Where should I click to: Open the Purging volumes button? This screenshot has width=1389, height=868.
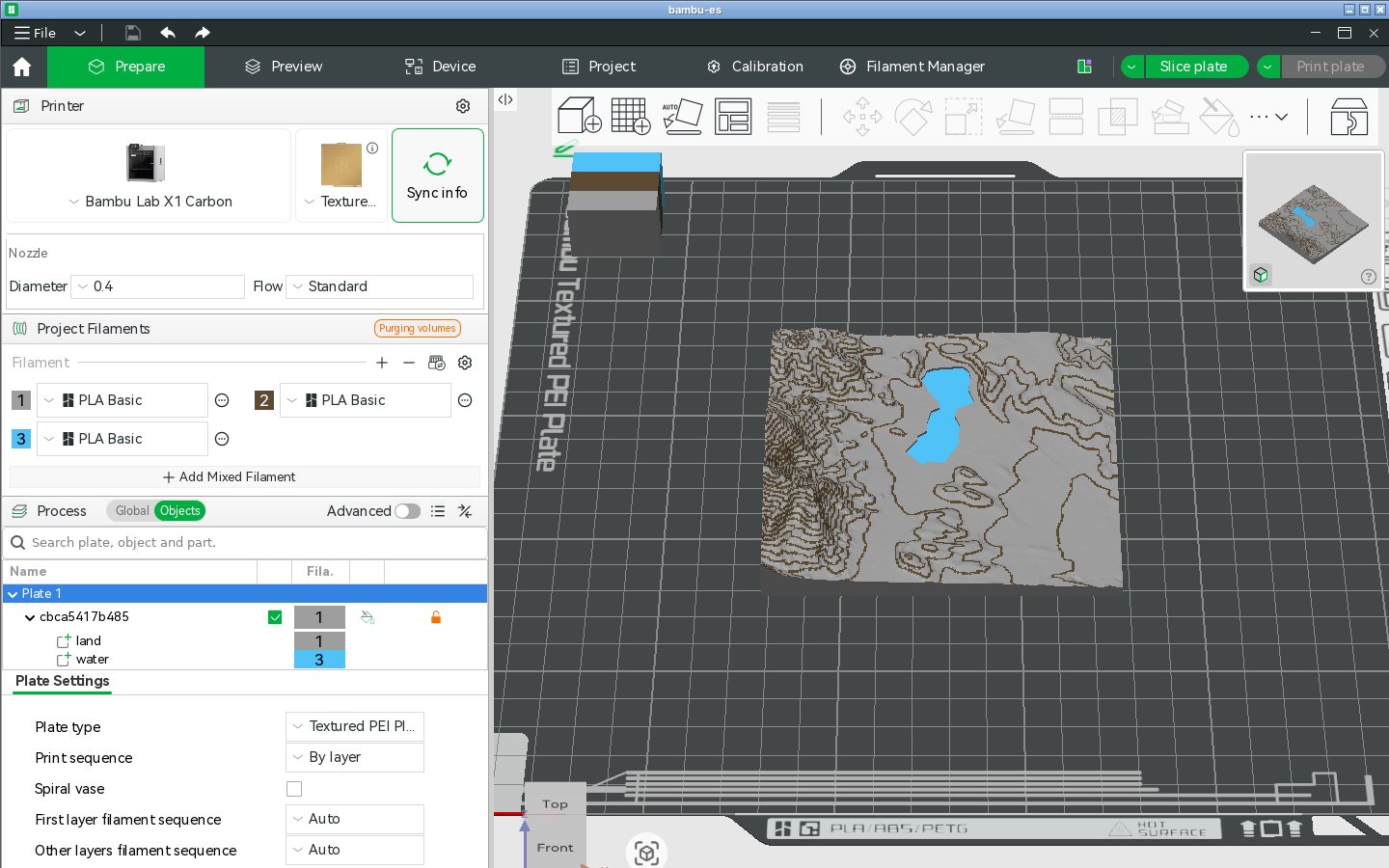click(x=417, y=329)
